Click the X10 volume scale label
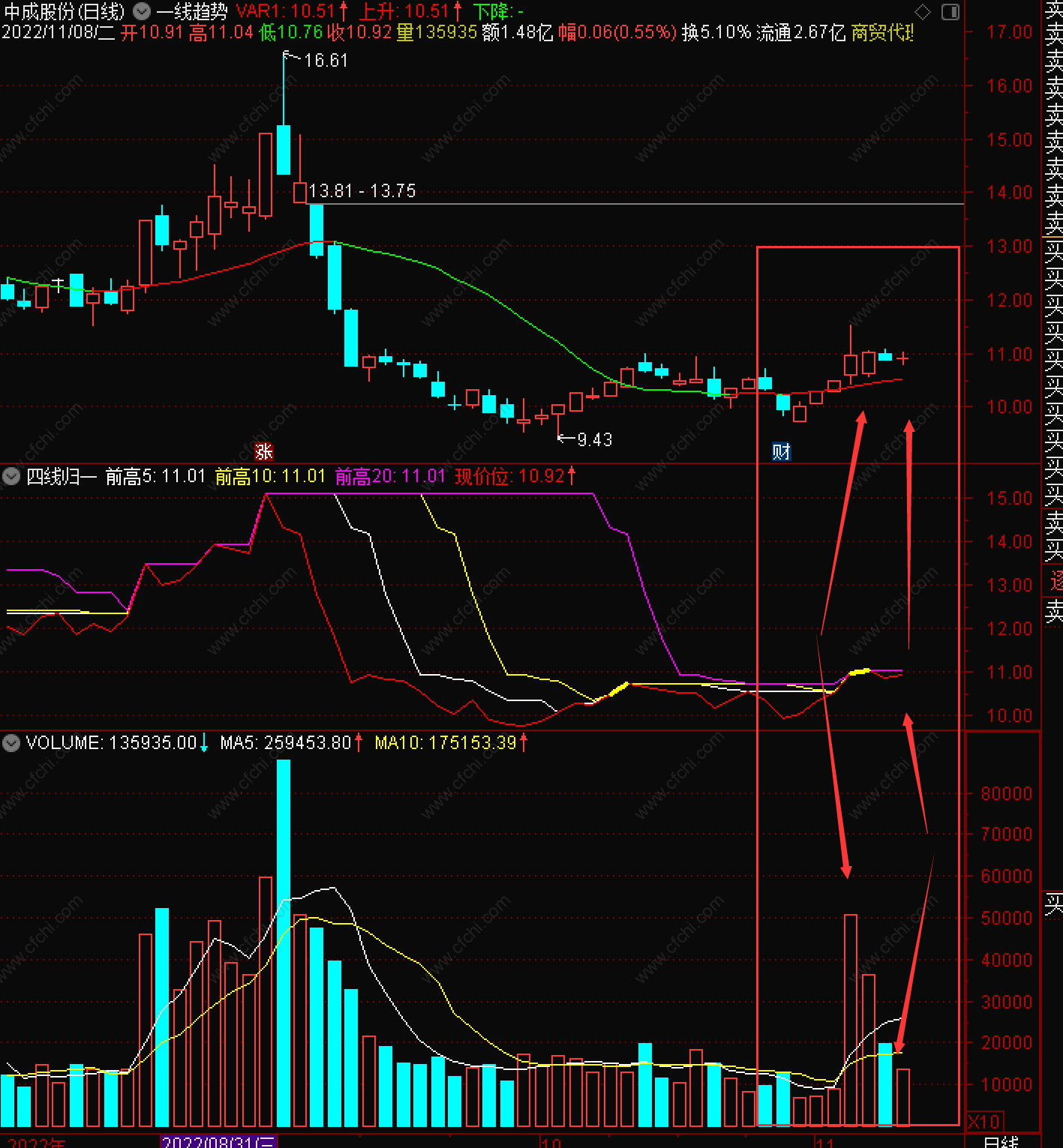The image size is (1063, 1148). [x=984, y=1122]
